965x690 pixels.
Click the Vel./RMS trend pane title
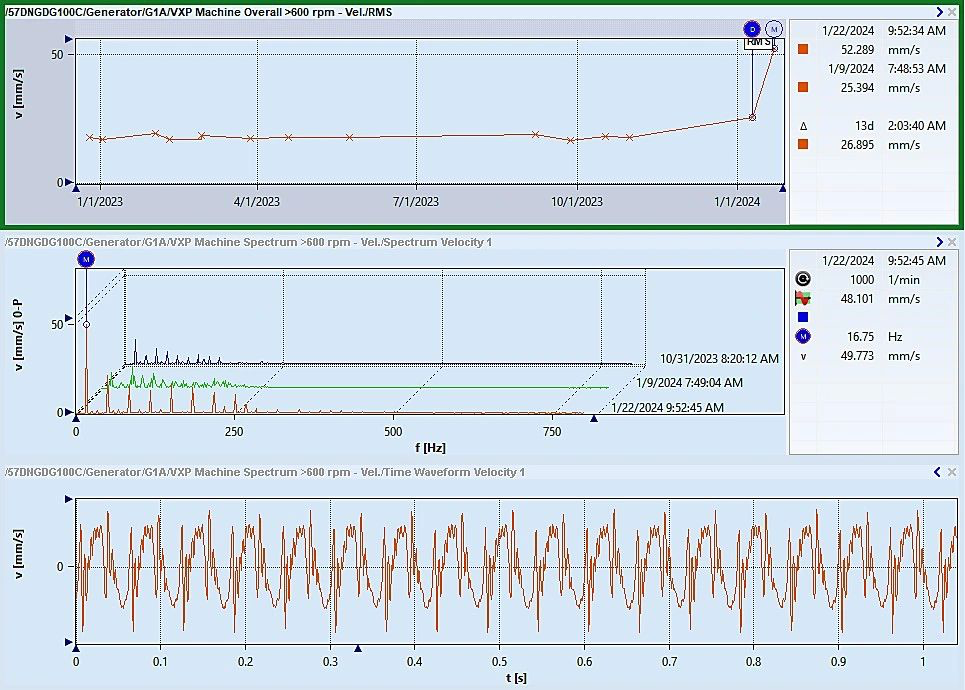198,12
